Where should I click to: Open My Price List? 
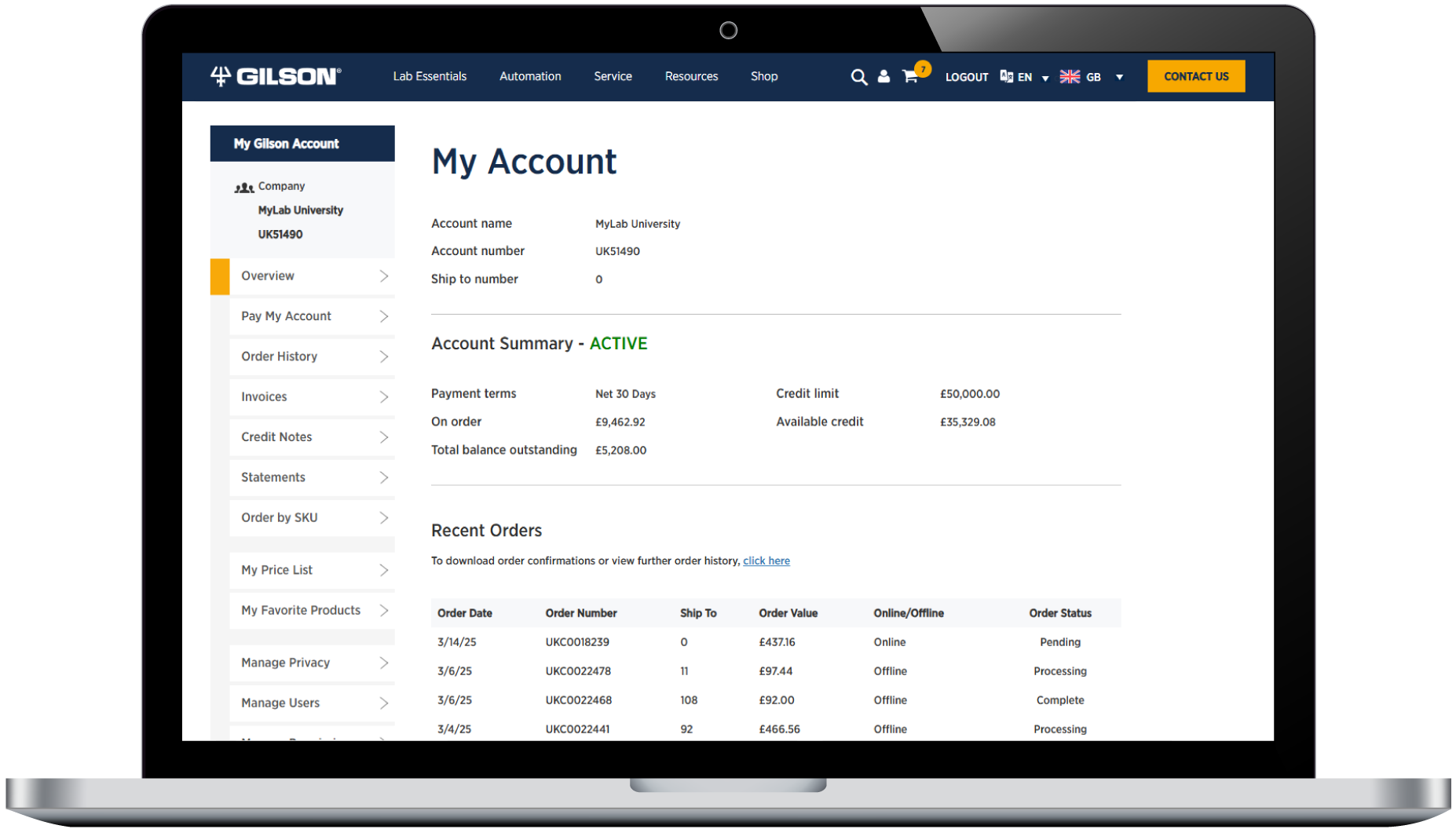[312, 570]
